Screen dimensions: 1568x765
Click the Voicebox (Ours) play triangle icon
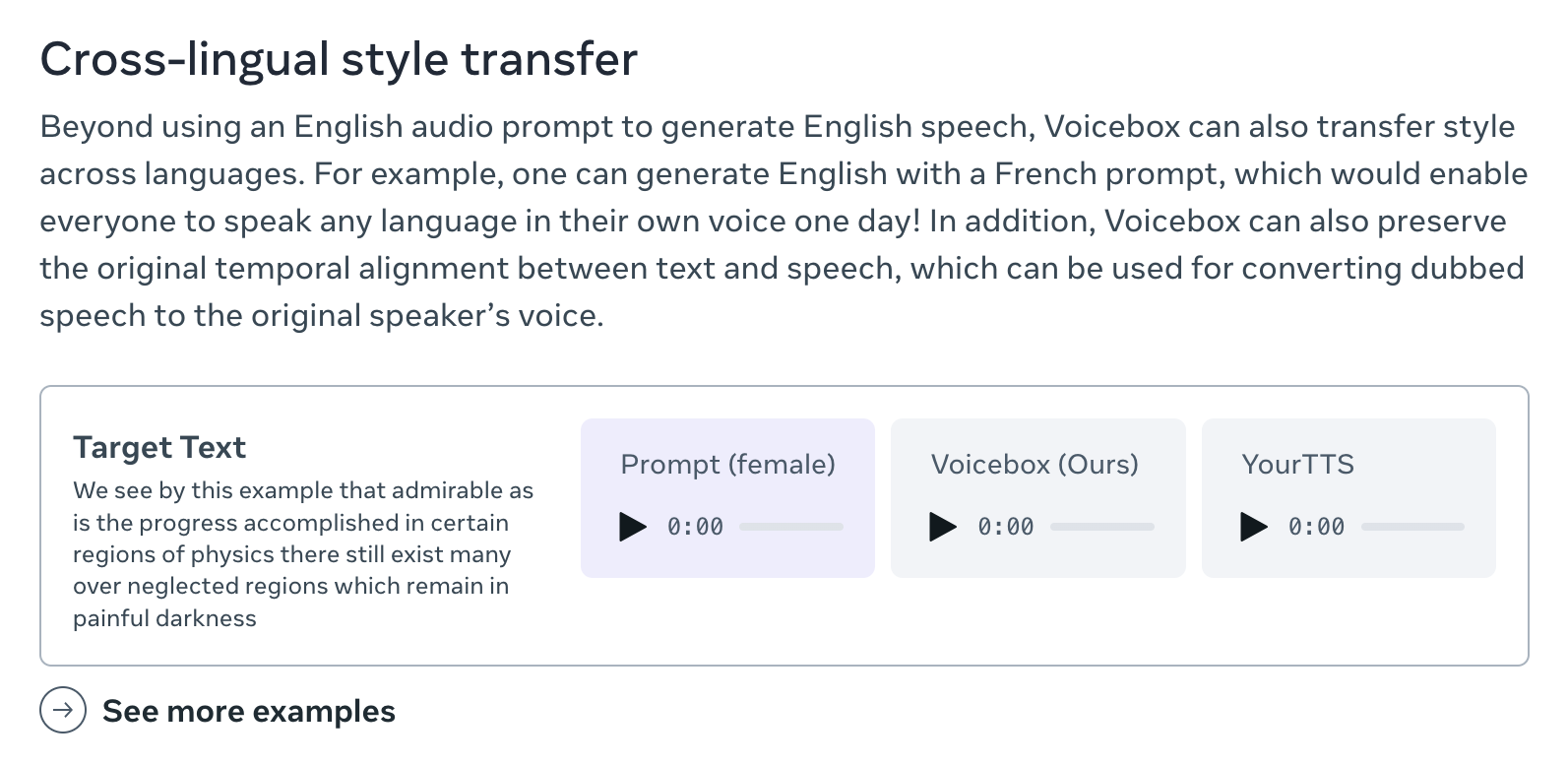click(944, 526)
